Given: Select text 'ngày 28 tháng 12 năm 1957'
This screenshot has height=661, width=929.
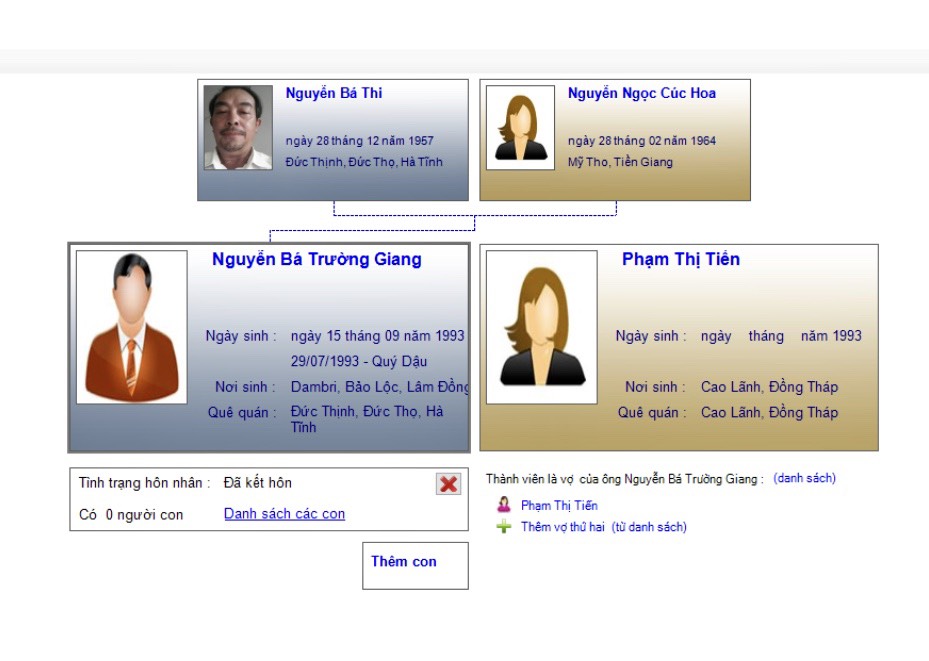Looking at the screenshot, I should coord(360,141).
